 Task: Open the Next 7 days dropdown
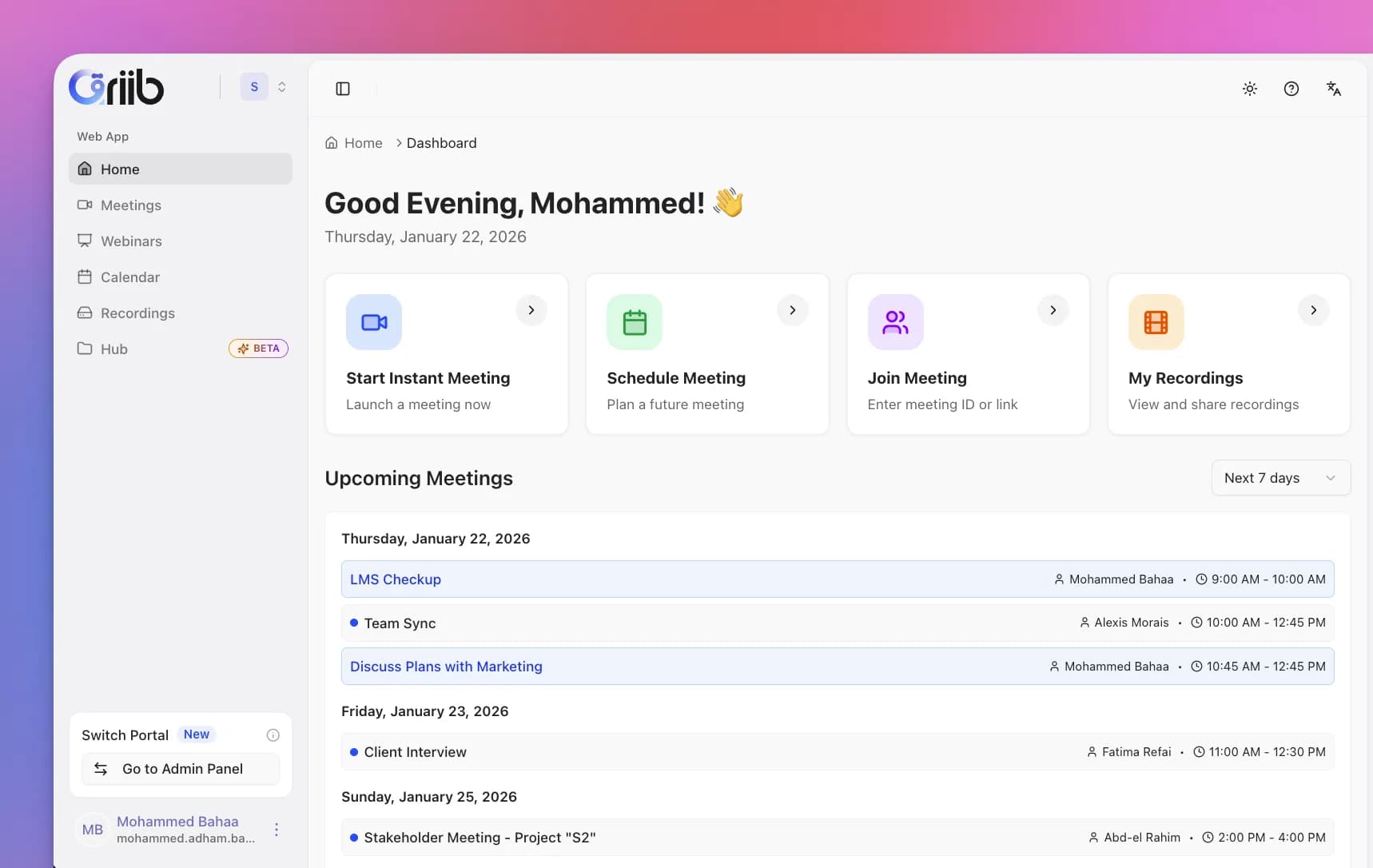[1279, 477]
